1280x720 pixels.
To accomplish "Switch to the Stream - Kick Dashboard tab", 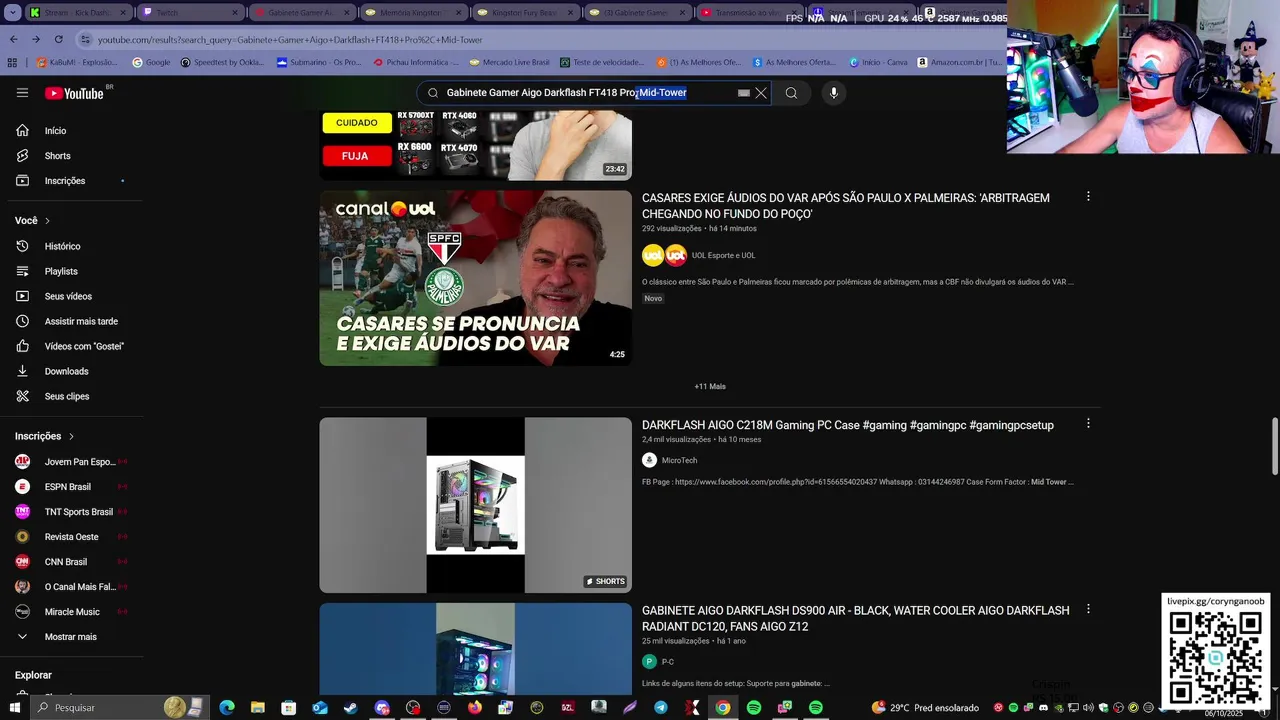I will (78, 13).
